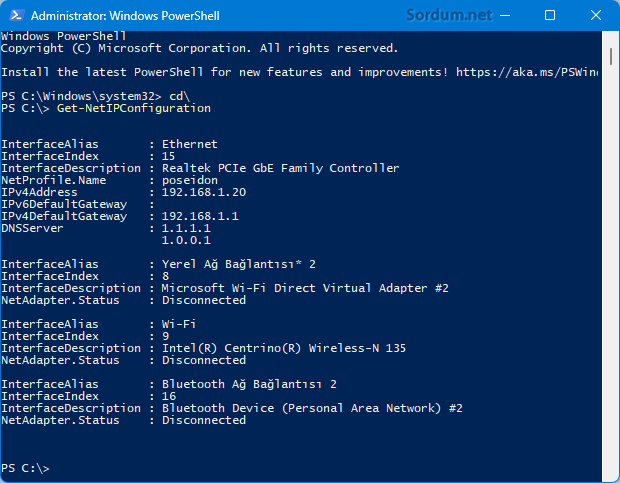Click the InterfaceAlias value 'Ethernet'
This screenshot has height=483, width=620.
(189, 144)
